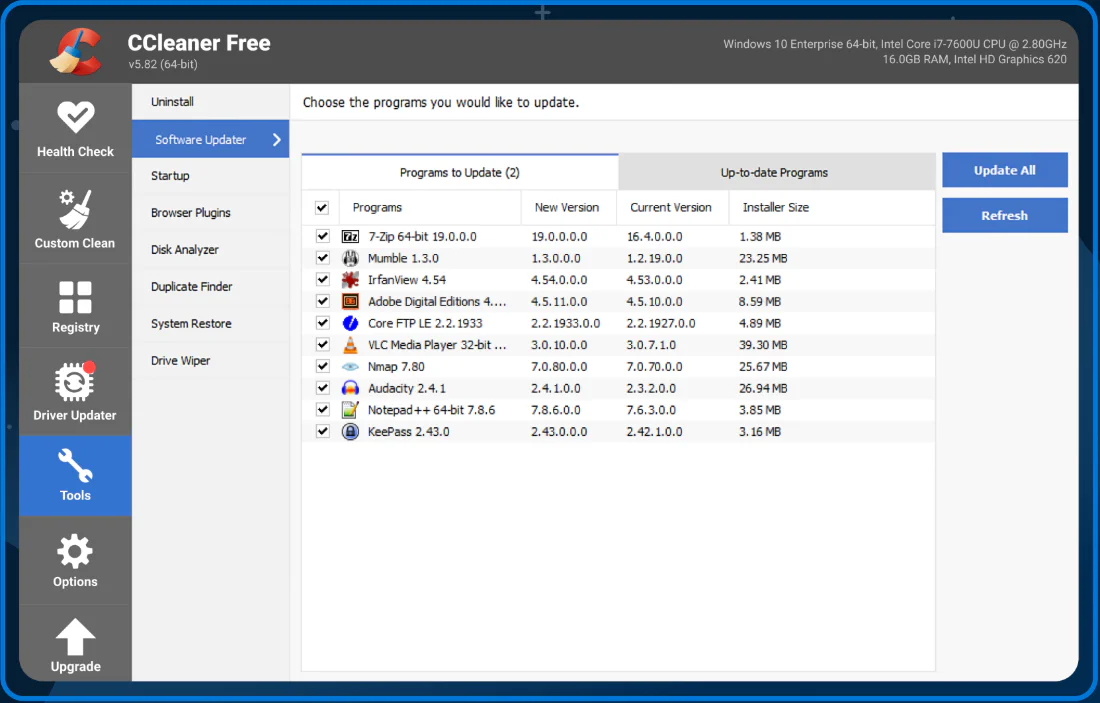This screenshot has height=703, width=1100.
Task: Open the Health Check panel
Action: (x=75, y=128)
